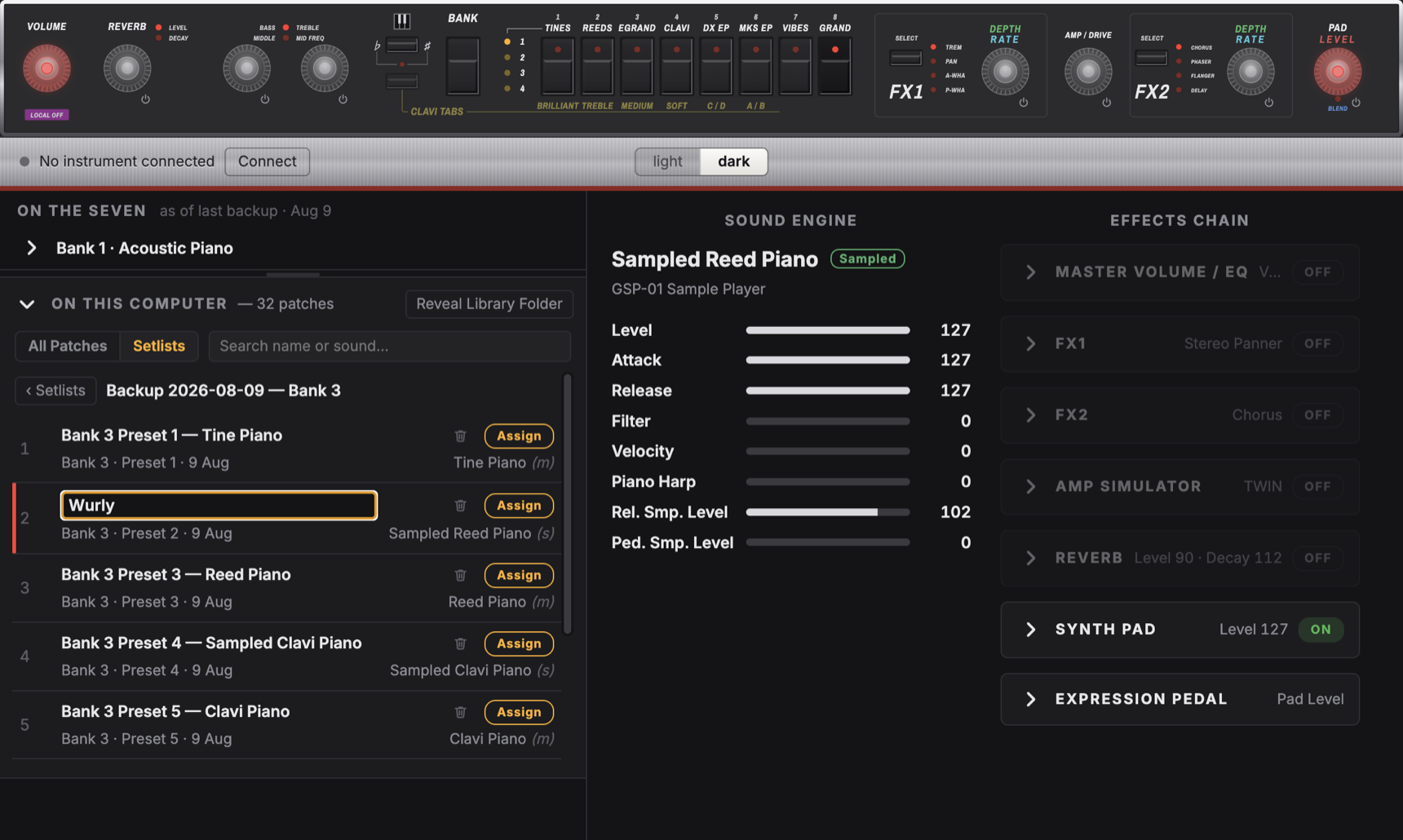This screenshot has height=840, width=1403.
Task: Toggle Master Volume / EQ OFF switch
Action: pos(1317,272)
